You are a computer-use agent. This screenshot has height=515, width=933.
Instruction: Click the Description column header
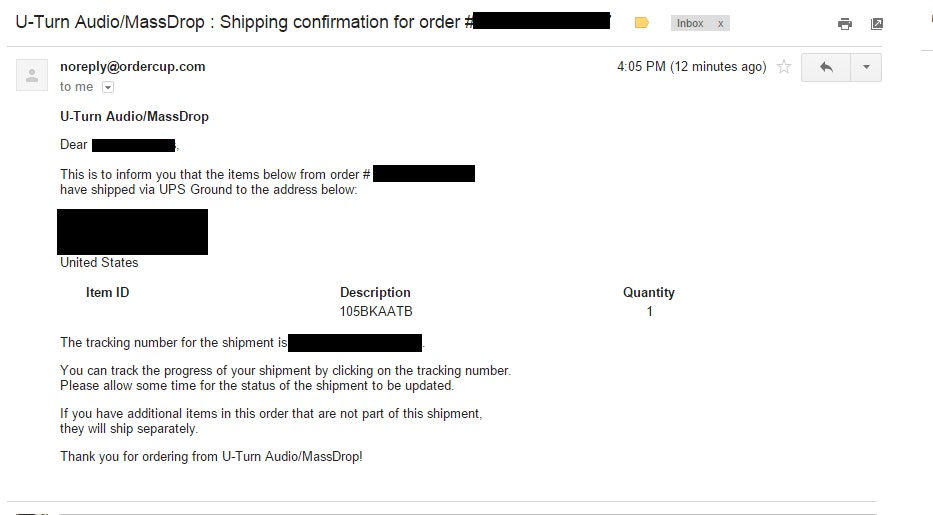[375, 293]
